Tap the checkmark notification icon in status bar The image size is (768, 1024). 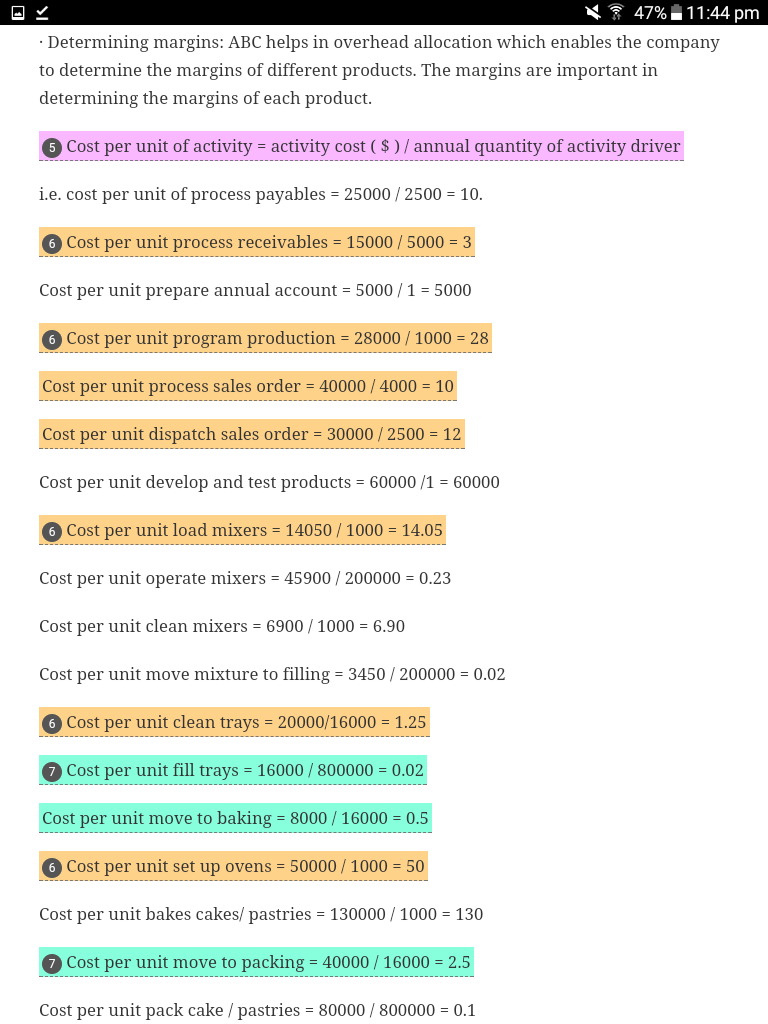pos(42,12)
